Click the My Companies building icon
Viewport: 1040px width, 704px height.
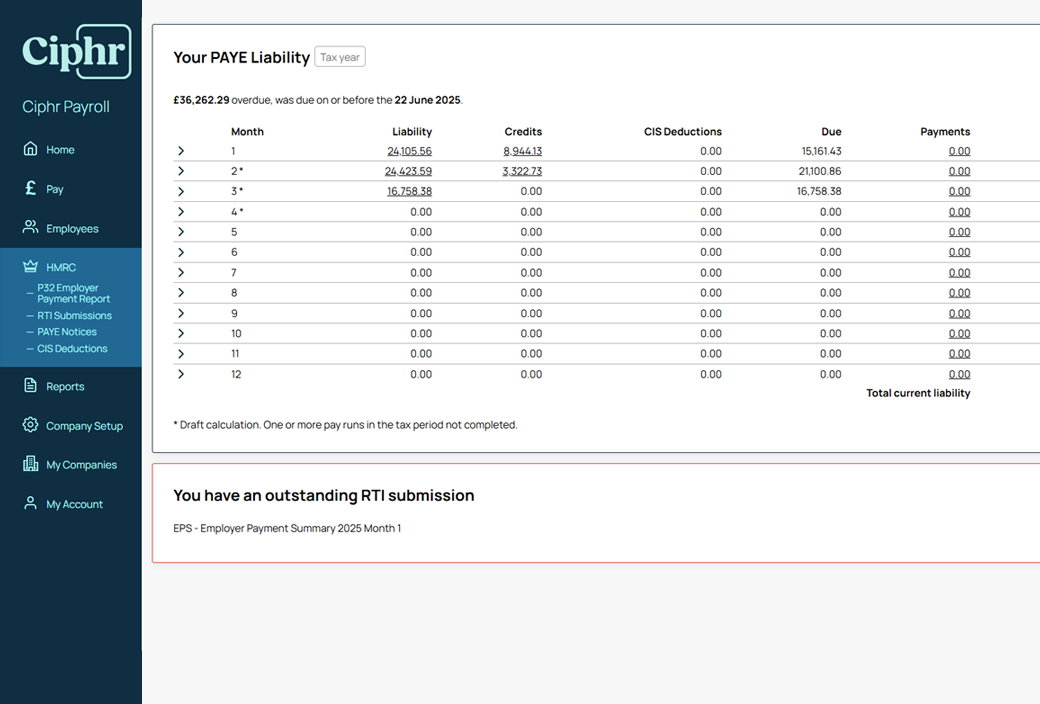click(30, 464)
